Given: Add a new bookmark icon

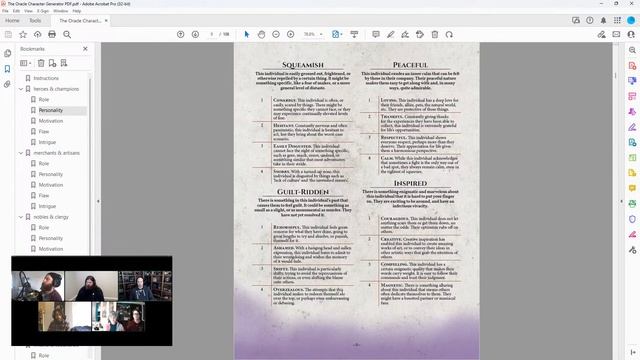Looking at the screenshot, I should coord(52,63).
